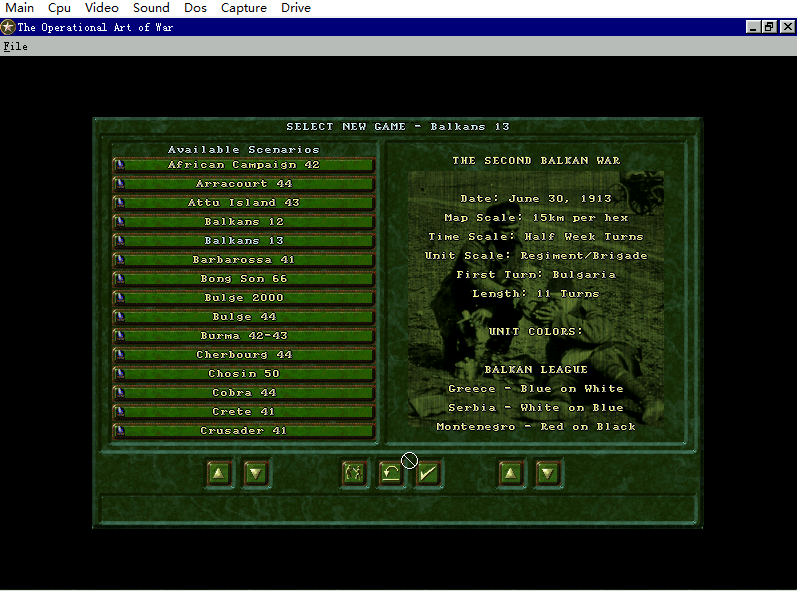Click the icon beside Crusader 41

click(x=120, y=430)
